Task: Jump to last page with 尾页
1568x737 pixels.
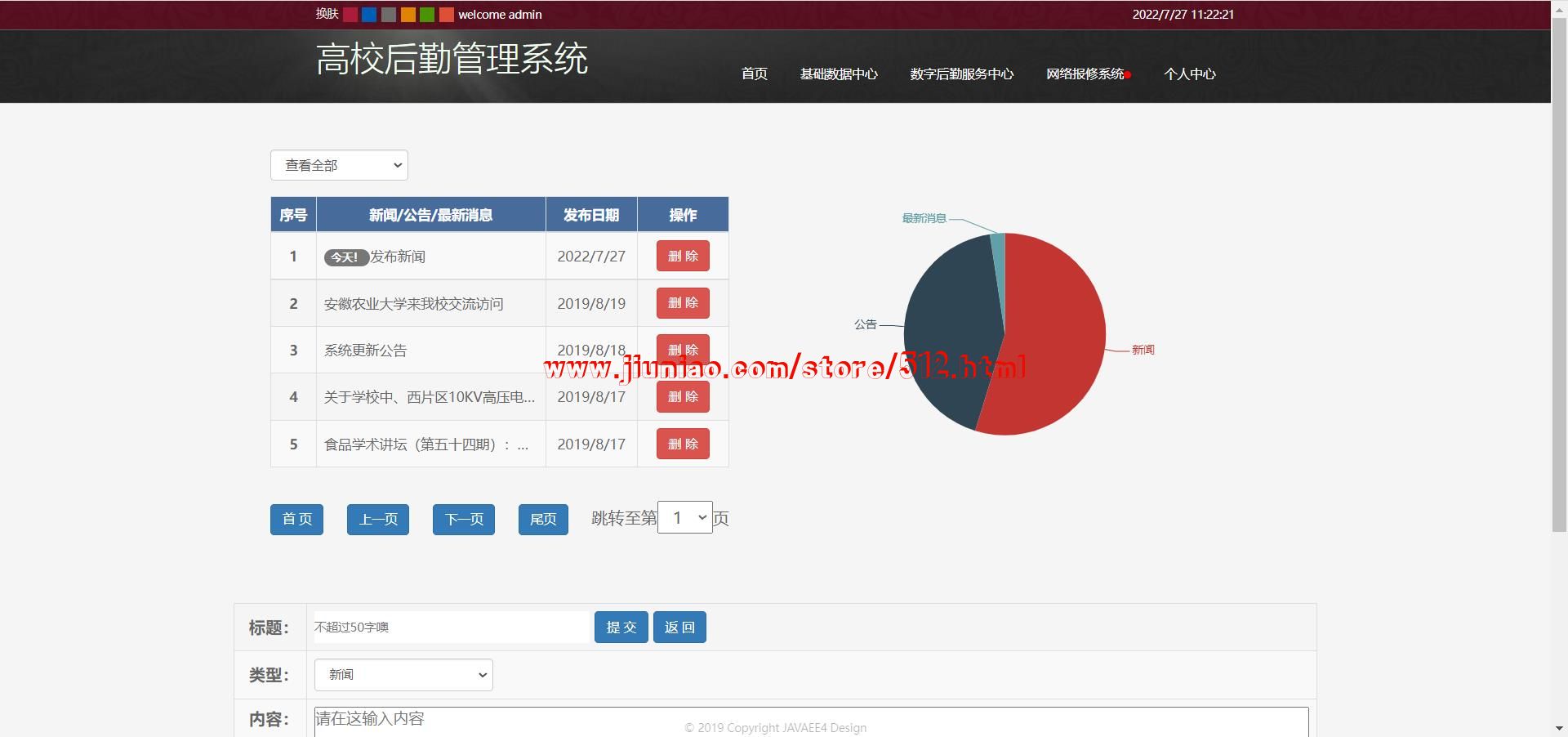Action: pos(543,520)
